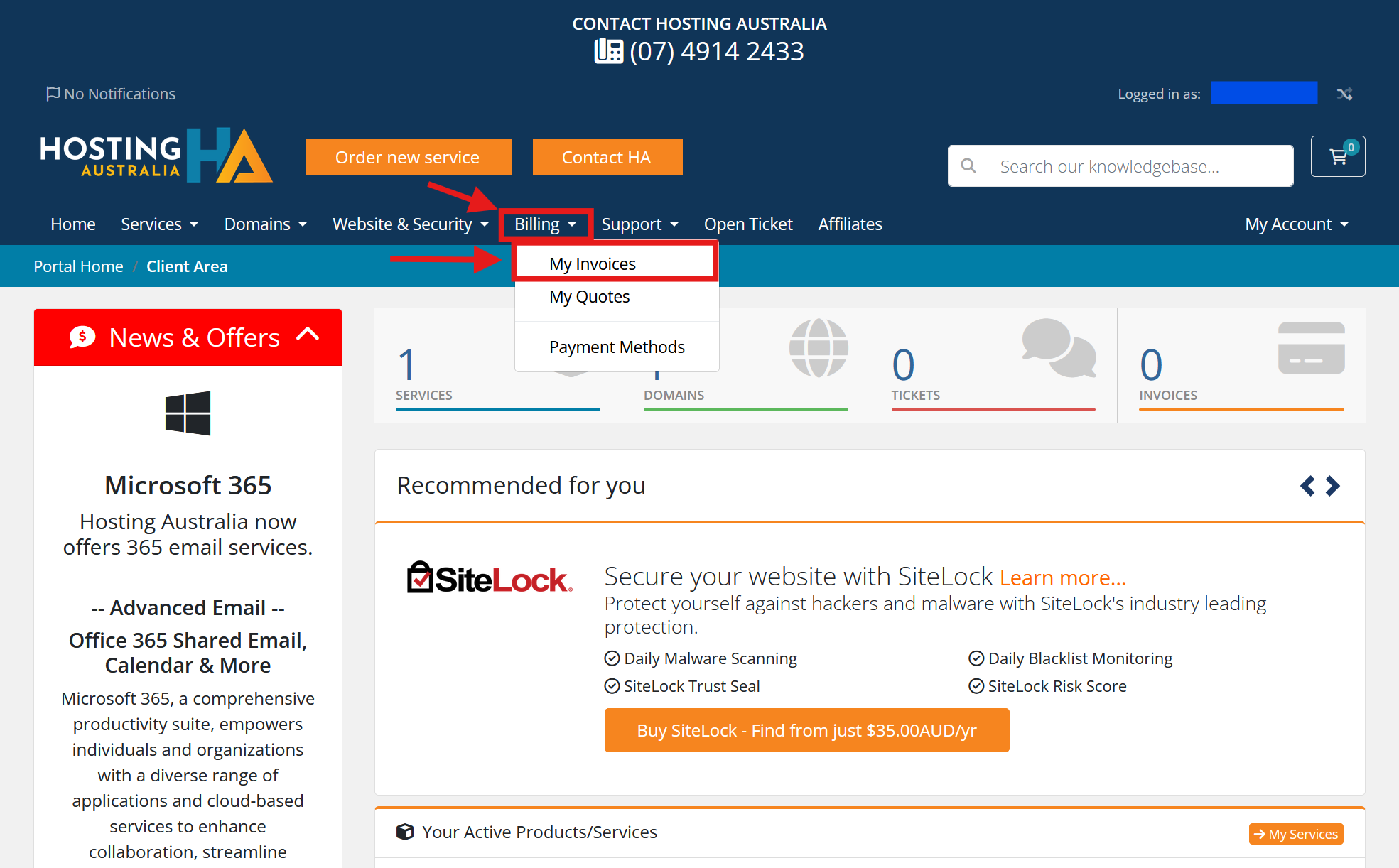Click the Microsoft 365 offer heading
The width and height of the screenshot is (1399, 868).
point(188,485)
